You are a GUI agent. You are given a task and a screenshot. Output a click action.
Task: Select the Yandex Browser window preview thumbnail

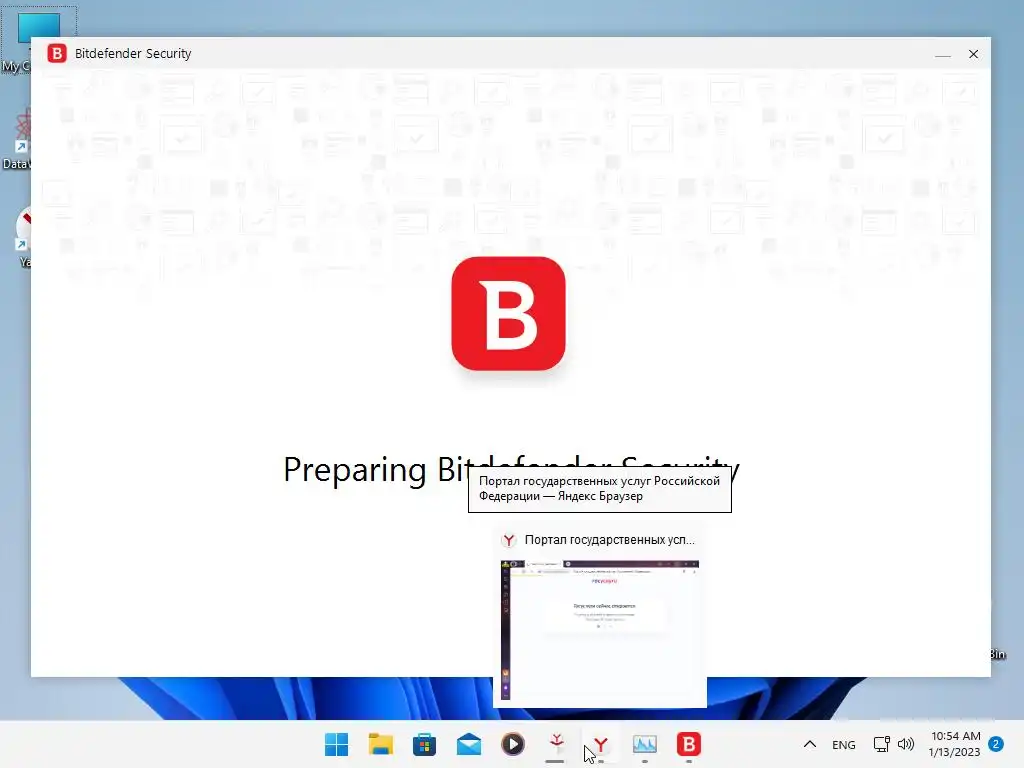click(600, 630)
